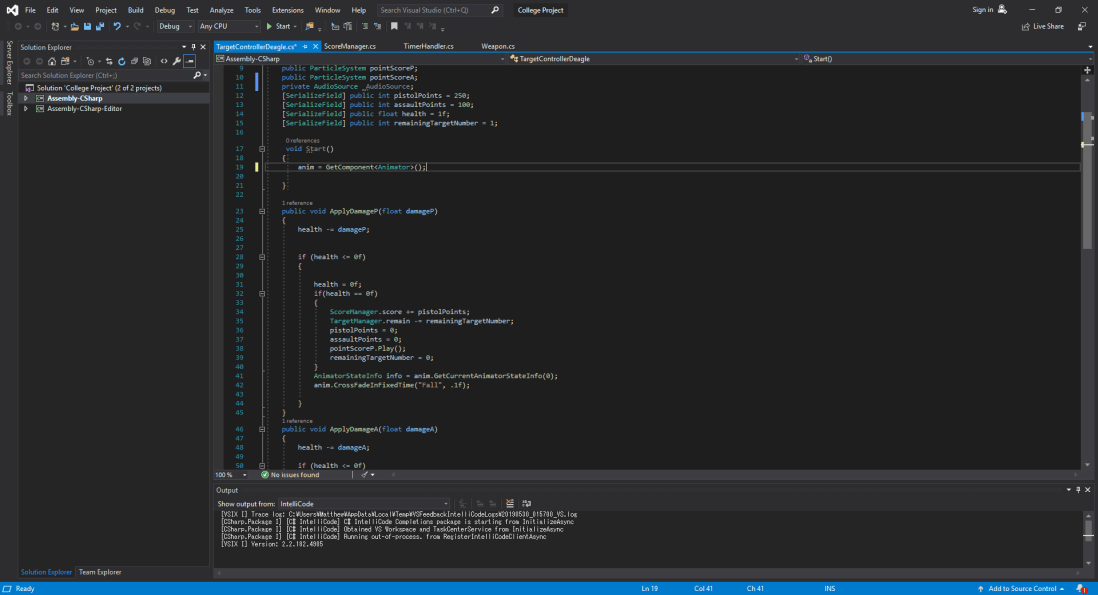Toggle auto-hide pin on Solution Explorer

194,47
